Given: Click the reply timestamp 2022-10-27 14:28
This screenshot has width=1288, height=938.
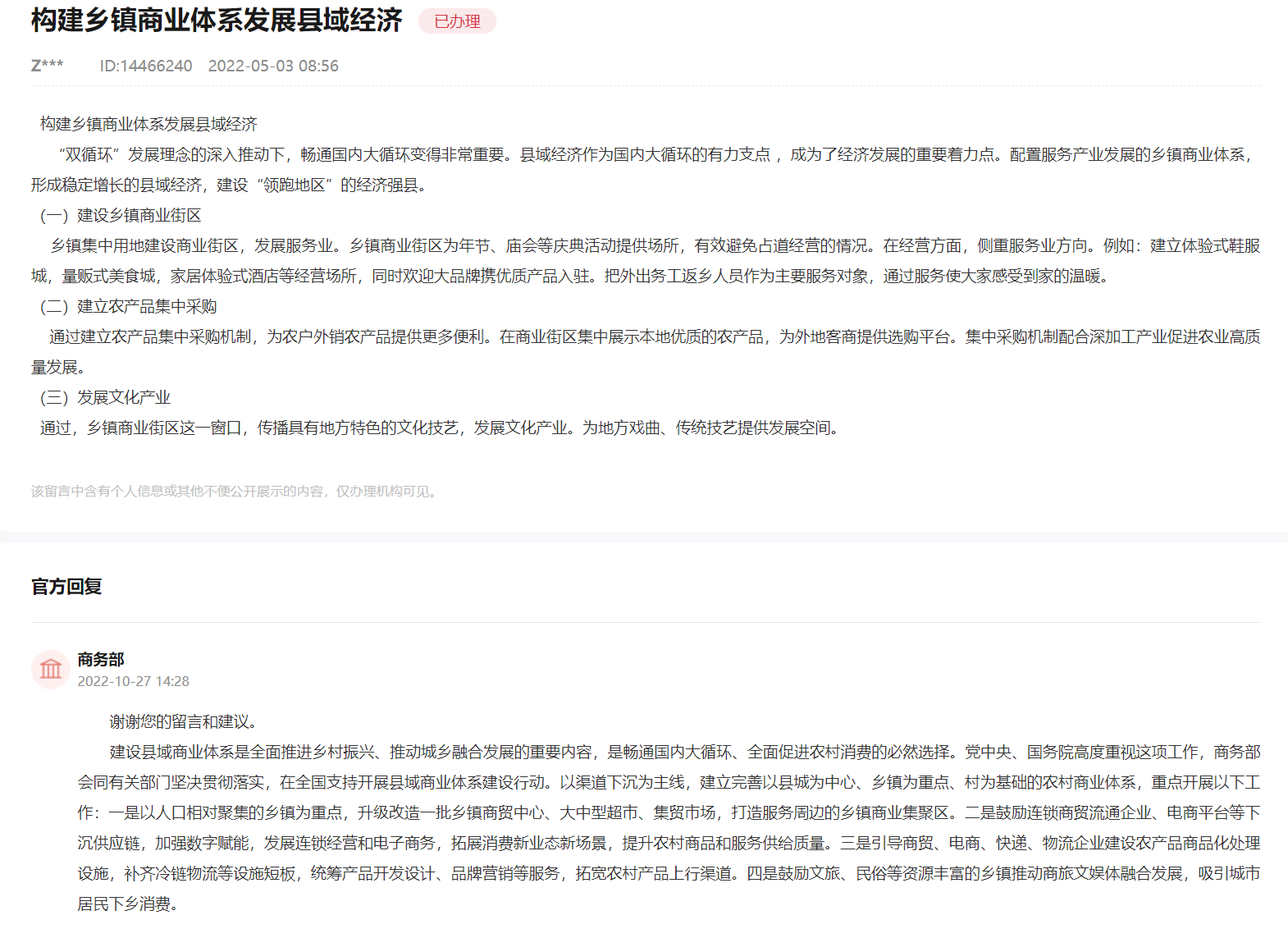Looking at the screenshot, I should [134, 681].
